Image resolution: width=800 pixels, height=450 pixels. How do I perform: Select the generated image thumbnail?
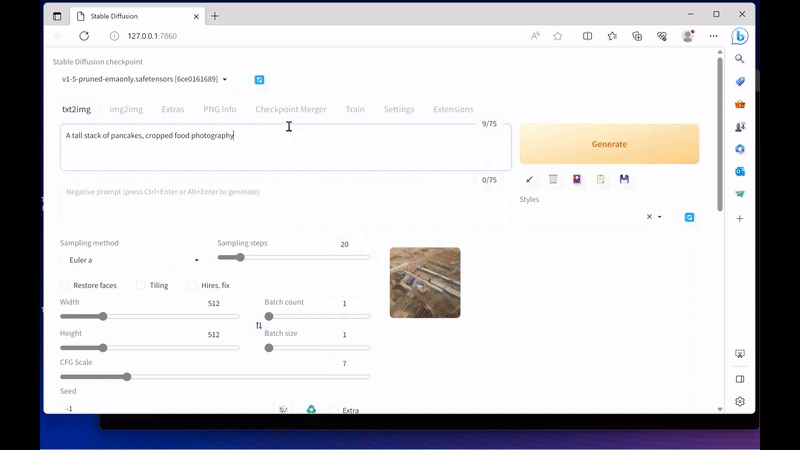[x=425, y=283]
